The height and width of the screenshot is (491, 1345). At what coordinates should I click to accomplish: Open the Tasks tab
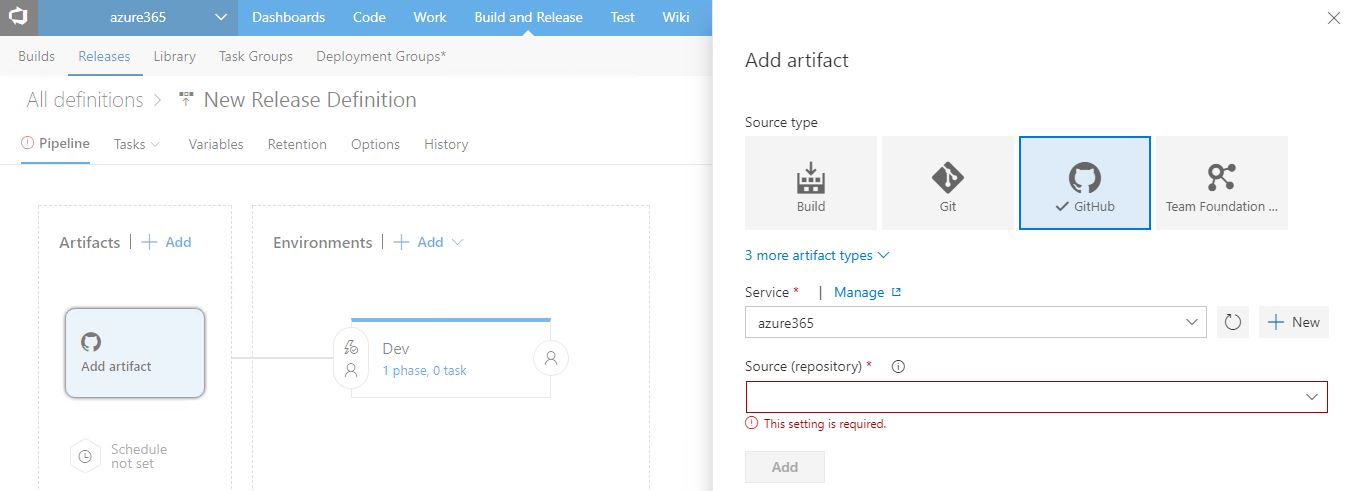tap(137, 144)
